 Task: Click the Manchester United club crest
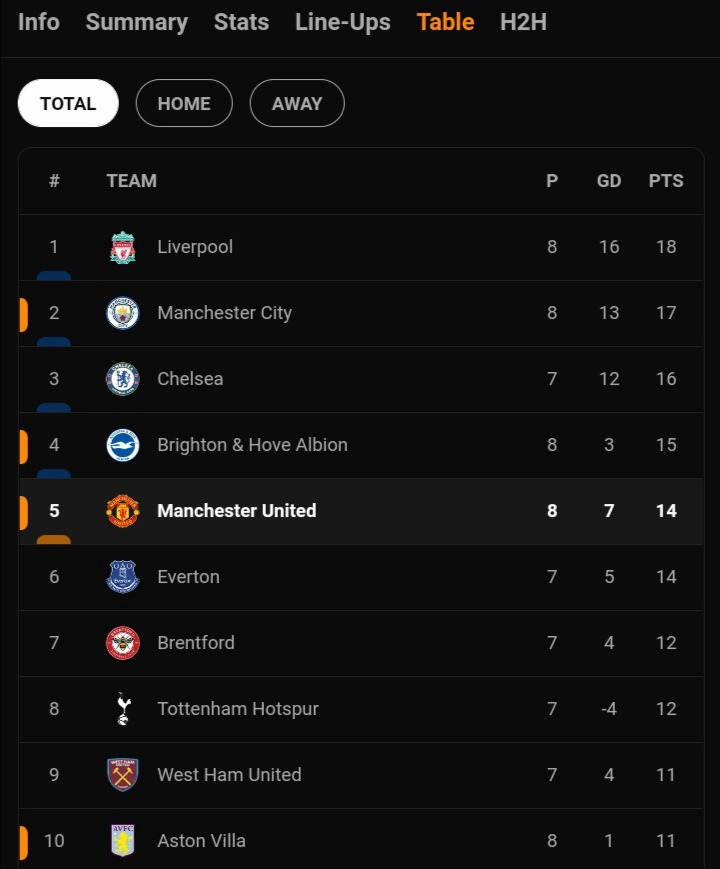coord(122,511)
